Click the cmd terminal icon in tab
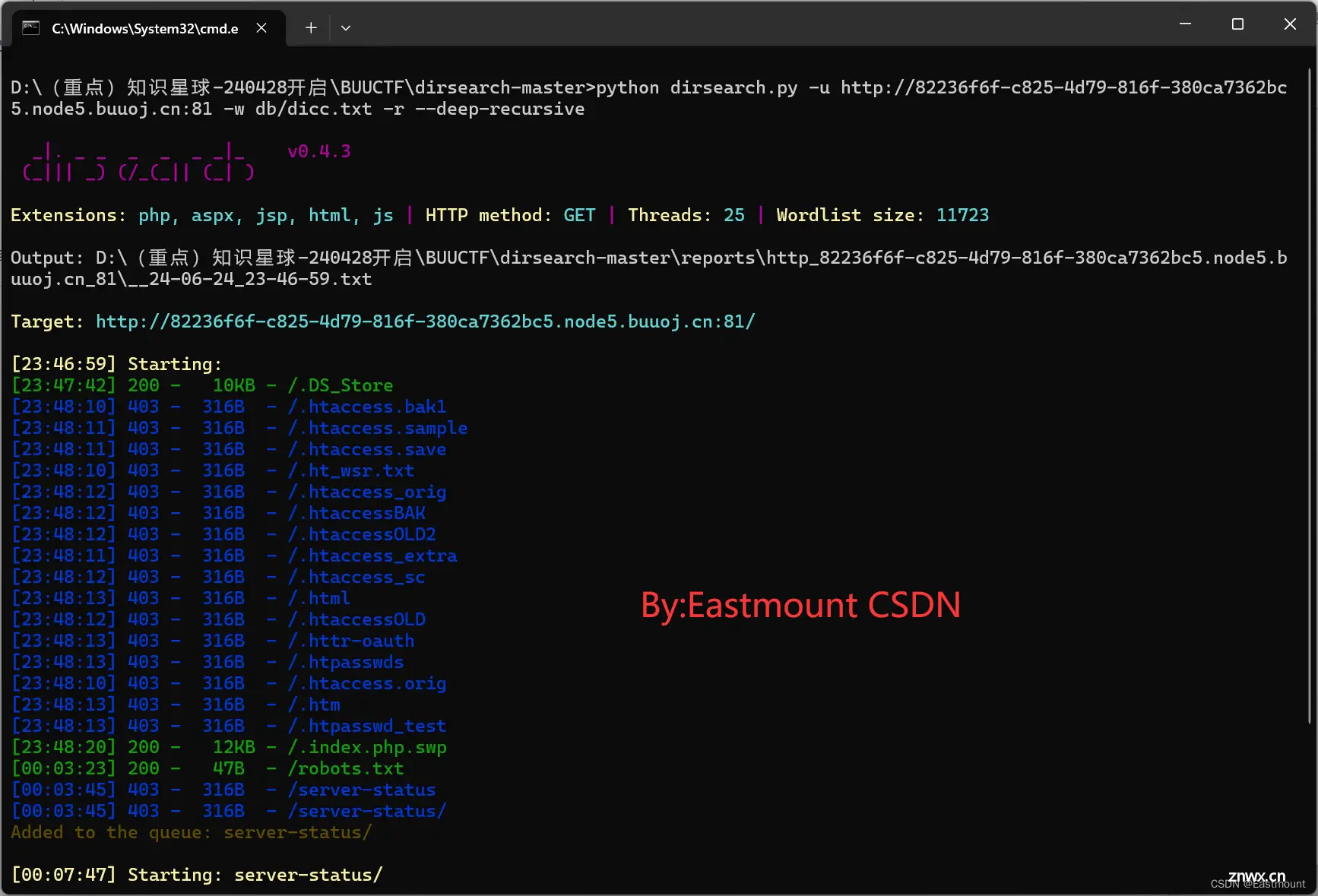Screen dimensions: 1318x896 [30, 28]
